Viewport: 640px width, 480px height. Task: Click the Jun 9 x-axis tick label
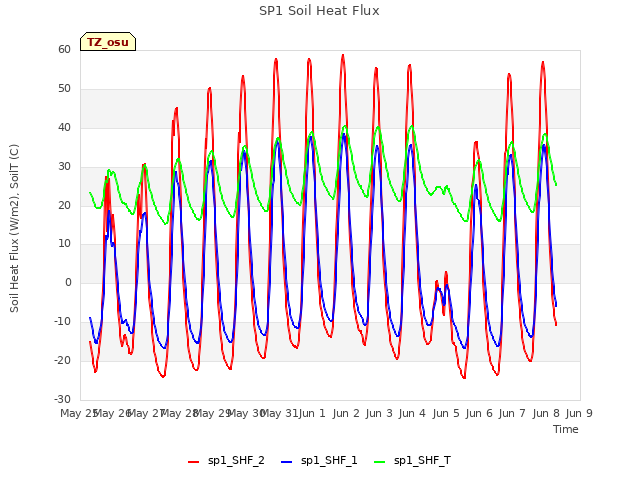[579, 413]
